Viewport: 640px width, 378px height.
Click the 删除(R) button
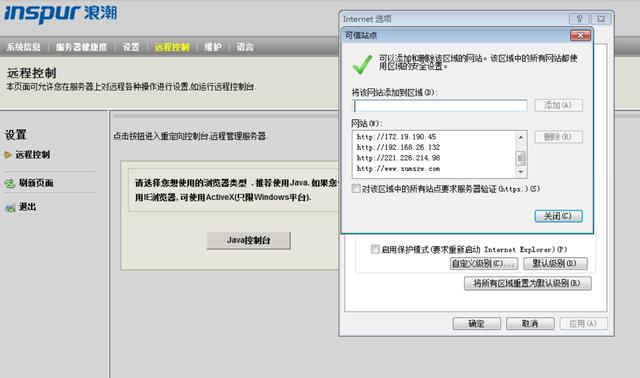click(x=558, y=137)
